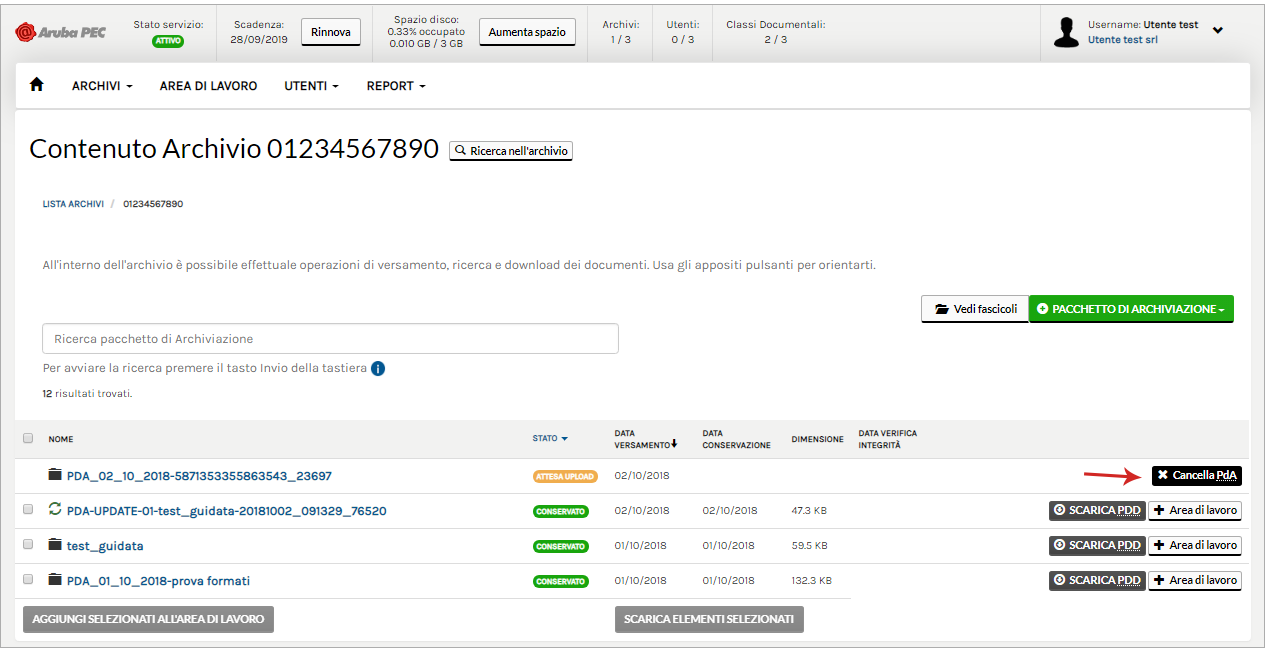Click folder icon of PDA_01_10_2018-prova formati
This screenshot has width=1265, height=653.
tap(55, 580)
